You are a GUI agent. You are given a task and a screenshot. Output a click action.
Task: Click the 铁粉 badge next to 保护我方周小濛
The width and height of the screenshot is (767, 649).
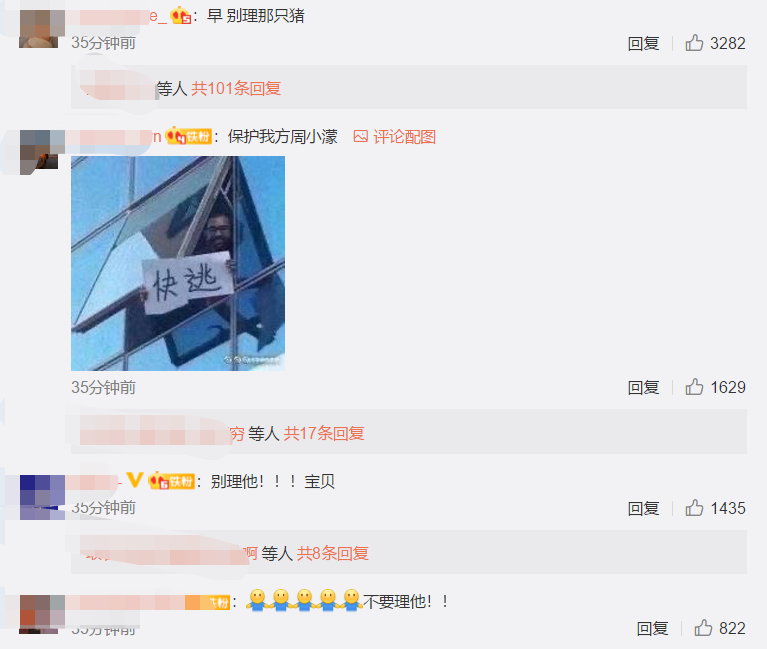click(x=188, y=136)
